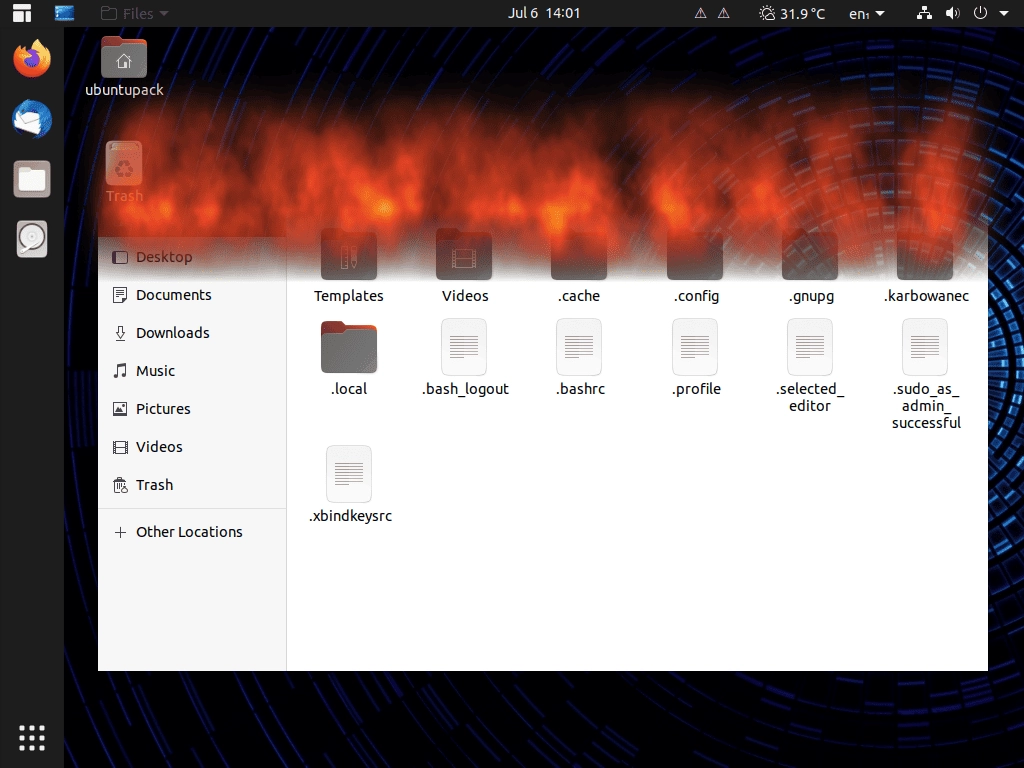The height and width of the screenshot is (768, 1024).
Task: Select Desktop in the Files sidebar
Action: pyautogui.click(x=192, y=257)
